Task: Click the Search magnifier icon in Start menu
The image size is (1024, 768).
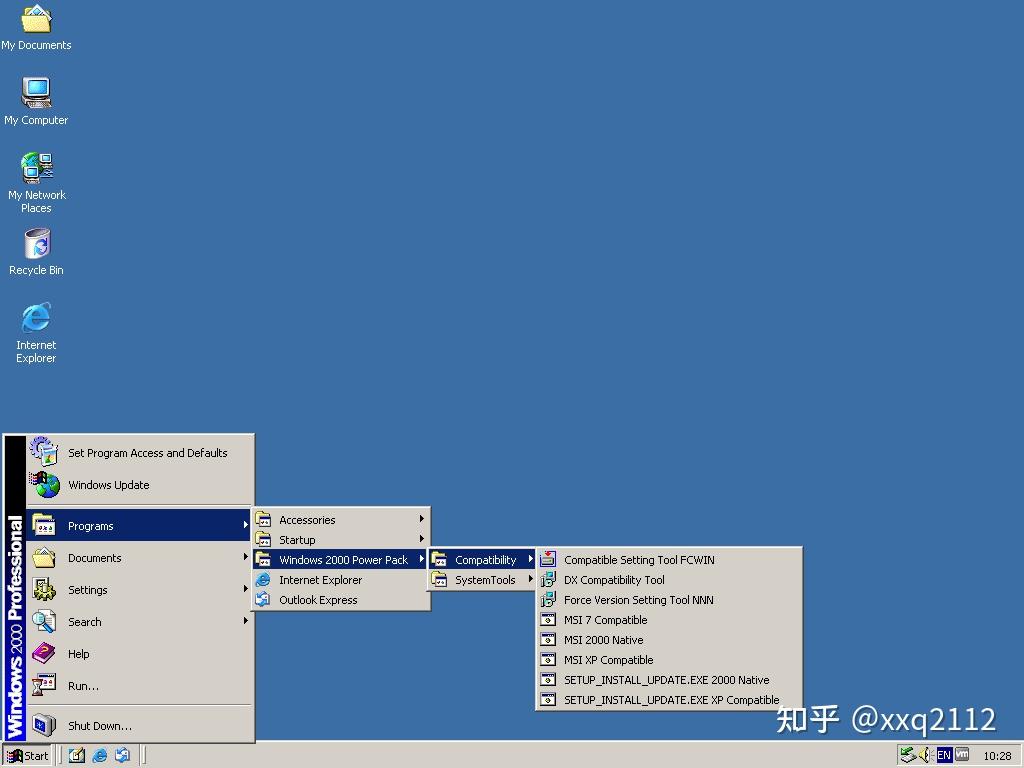Action: 44,621
